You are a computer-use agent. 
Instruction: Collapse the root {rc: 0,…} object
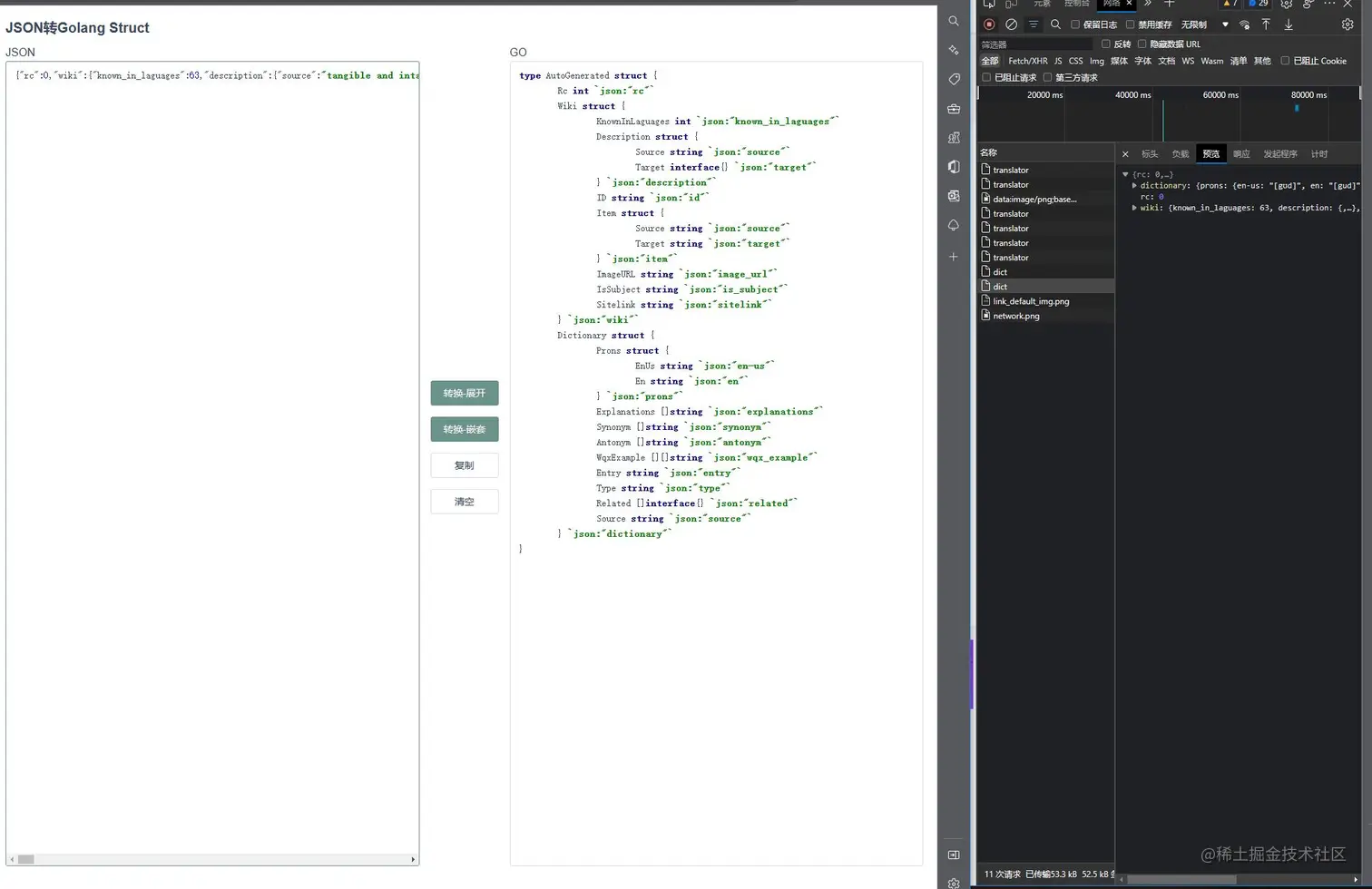click(1125, 174)
